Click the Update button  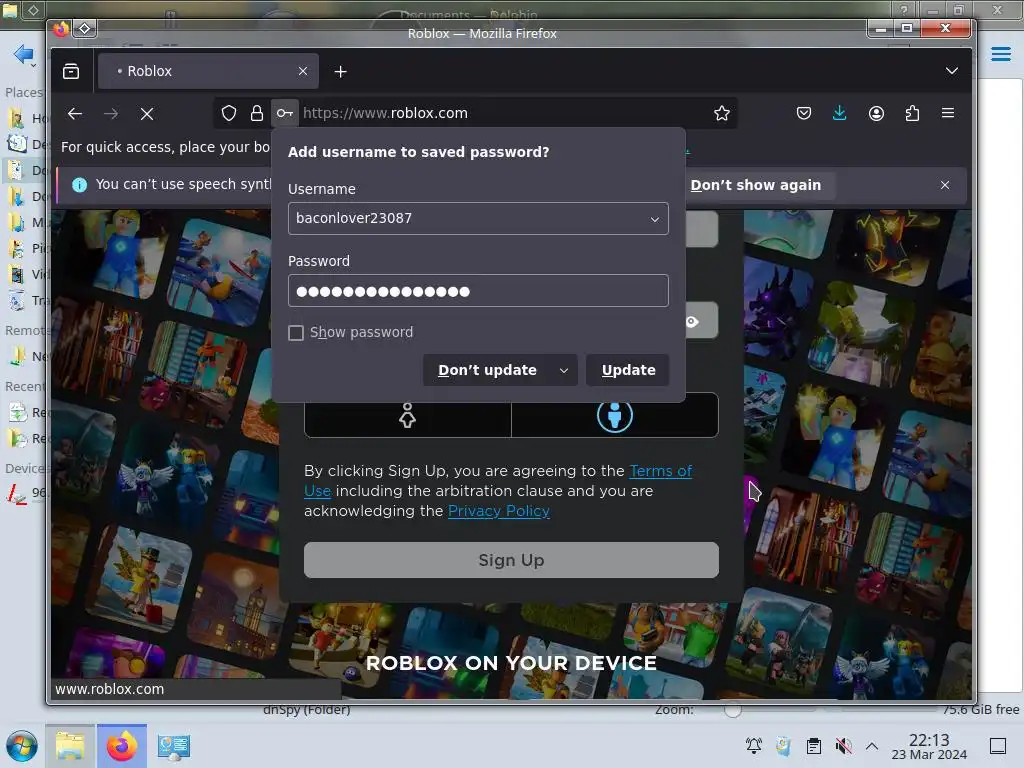point(628,370)
